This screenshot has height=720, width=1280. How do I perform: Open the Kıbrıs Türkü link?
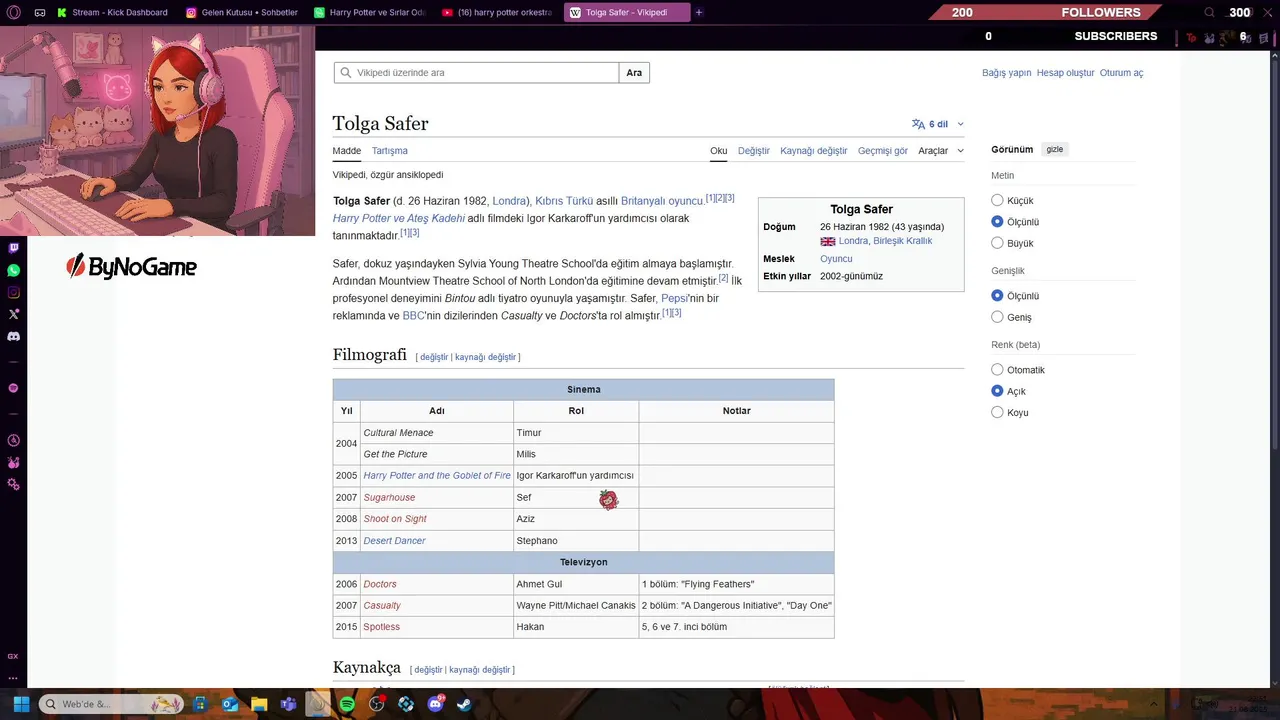[x=564, y=201]
